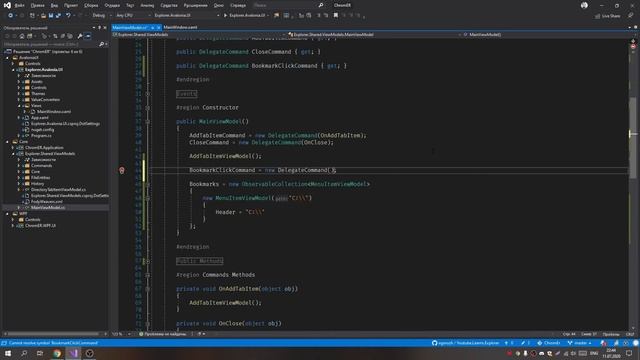Click Solution Explorer properties wrench icon

click(x=80, y=36)
